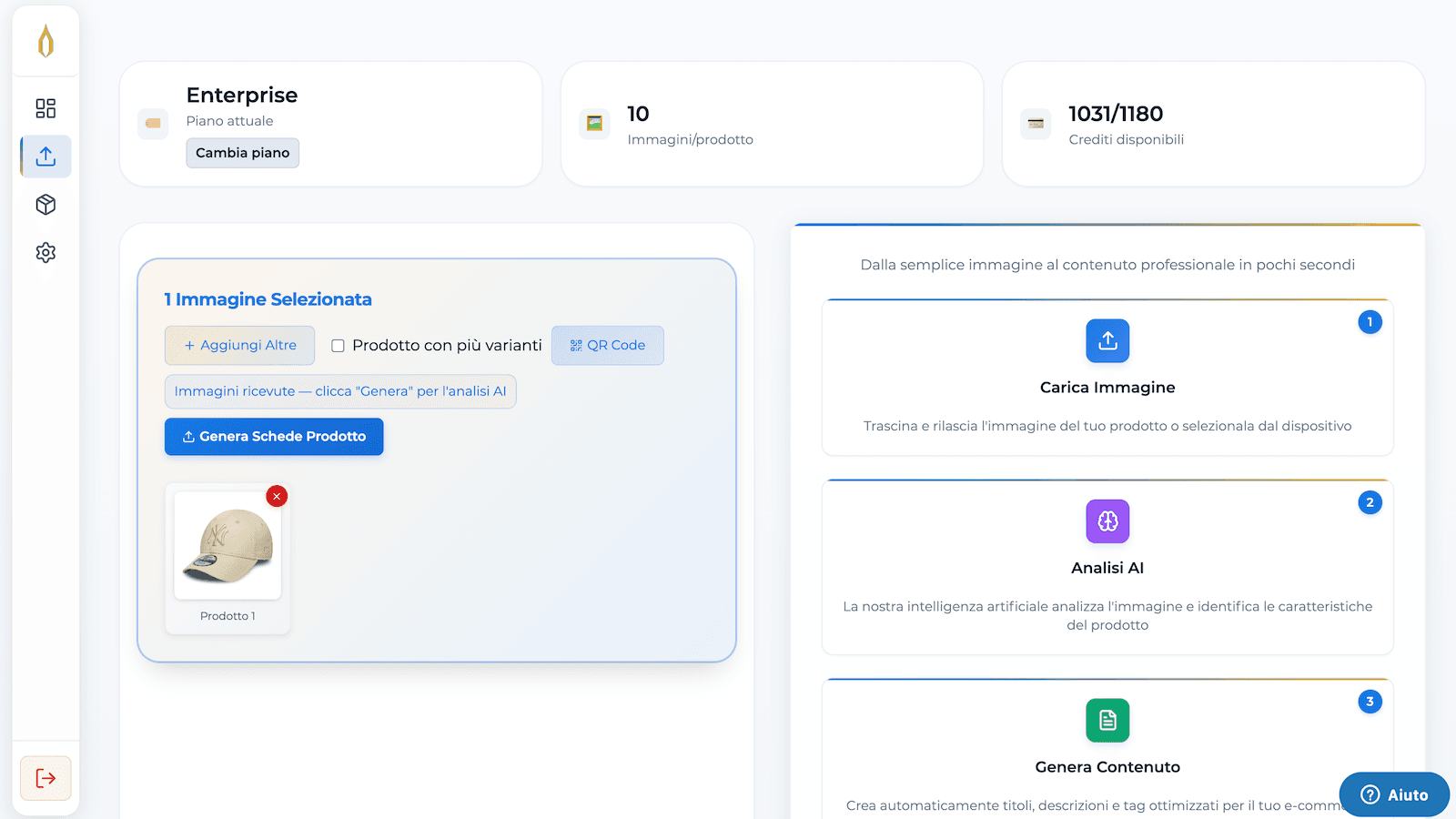Click the Genera Contenuto document icon
The height and width of the screenshot is (819, 1456).
point(1107,721)
